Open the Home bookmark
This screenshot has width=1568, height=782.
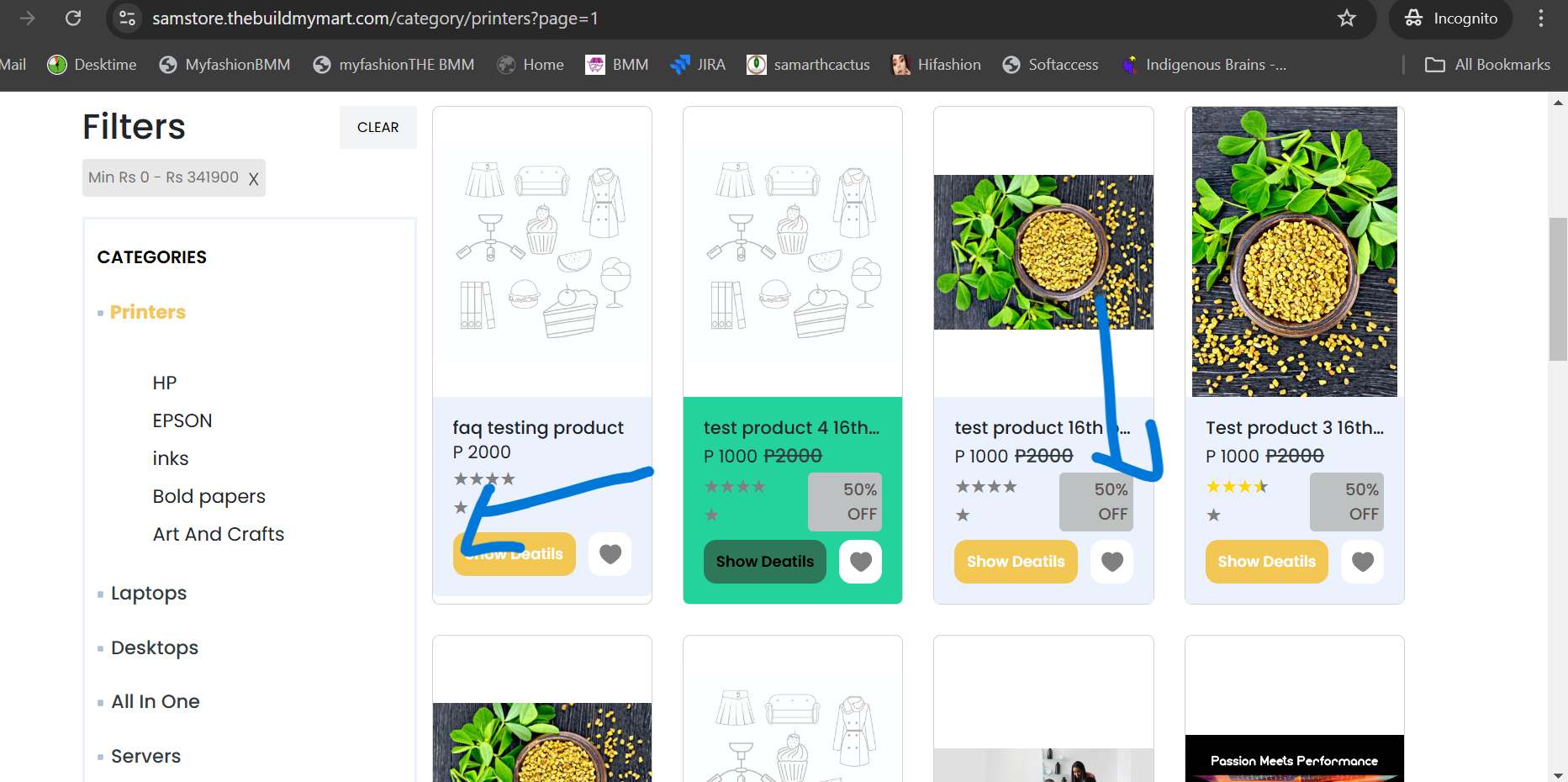coord(531,65)
